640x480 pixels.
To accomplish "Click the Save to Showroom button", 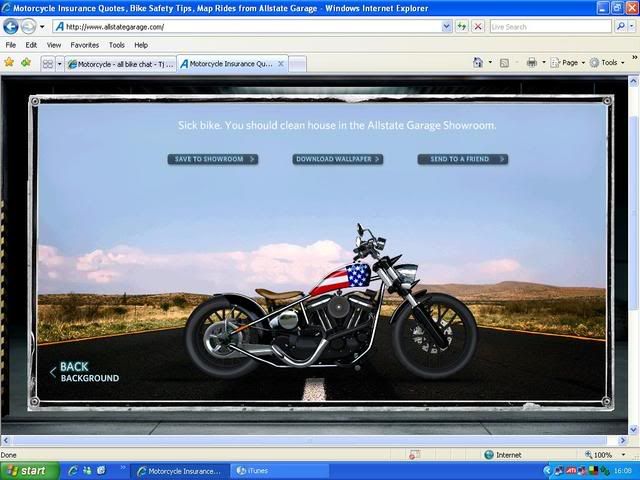I will pyautogui.click(x=212, y=159).
